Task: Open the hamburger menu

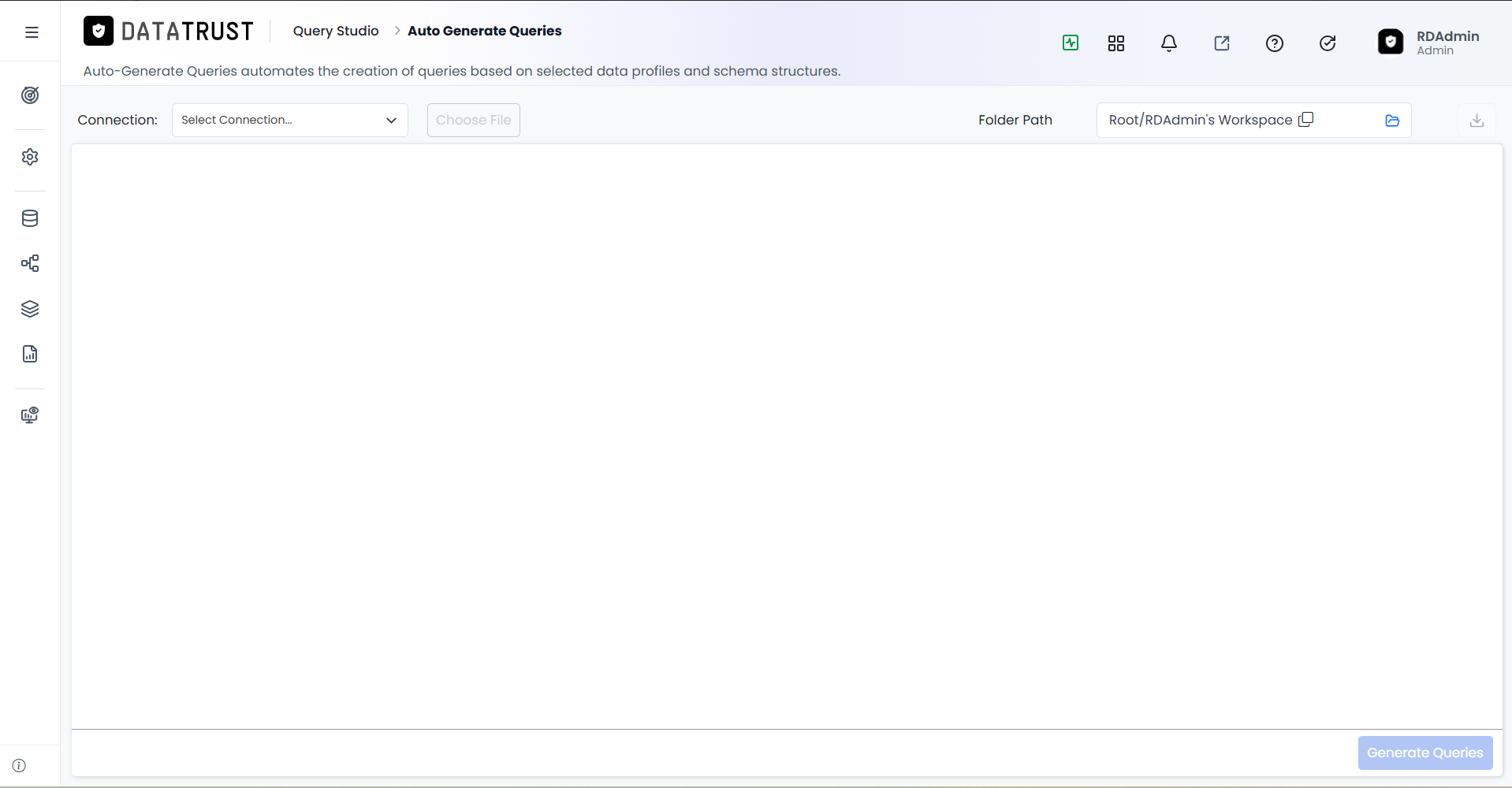Action: point(32,32)
